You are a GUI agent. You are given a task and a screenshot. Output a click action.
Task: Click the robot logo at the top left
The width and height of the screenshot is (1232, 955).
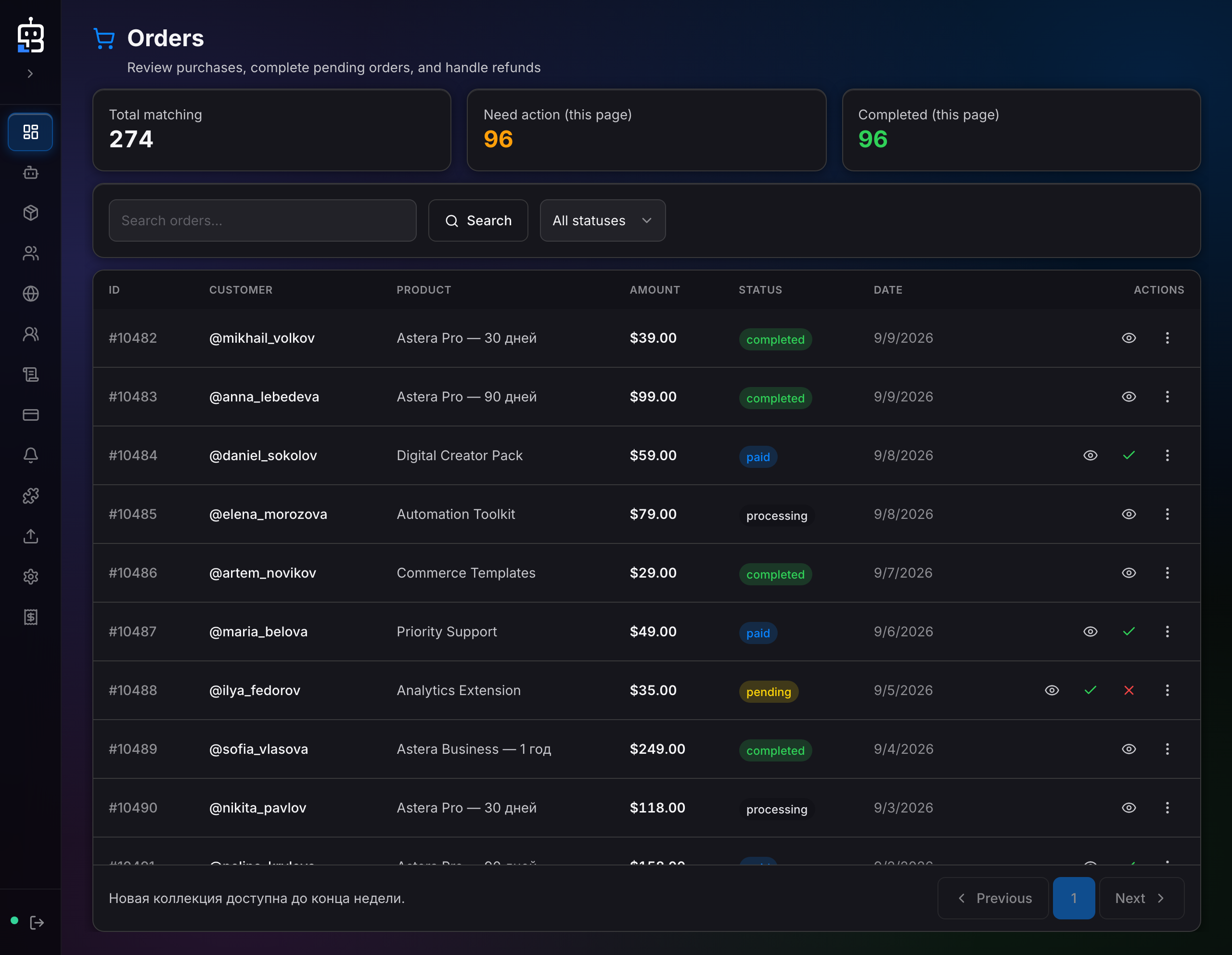(30, 35)
